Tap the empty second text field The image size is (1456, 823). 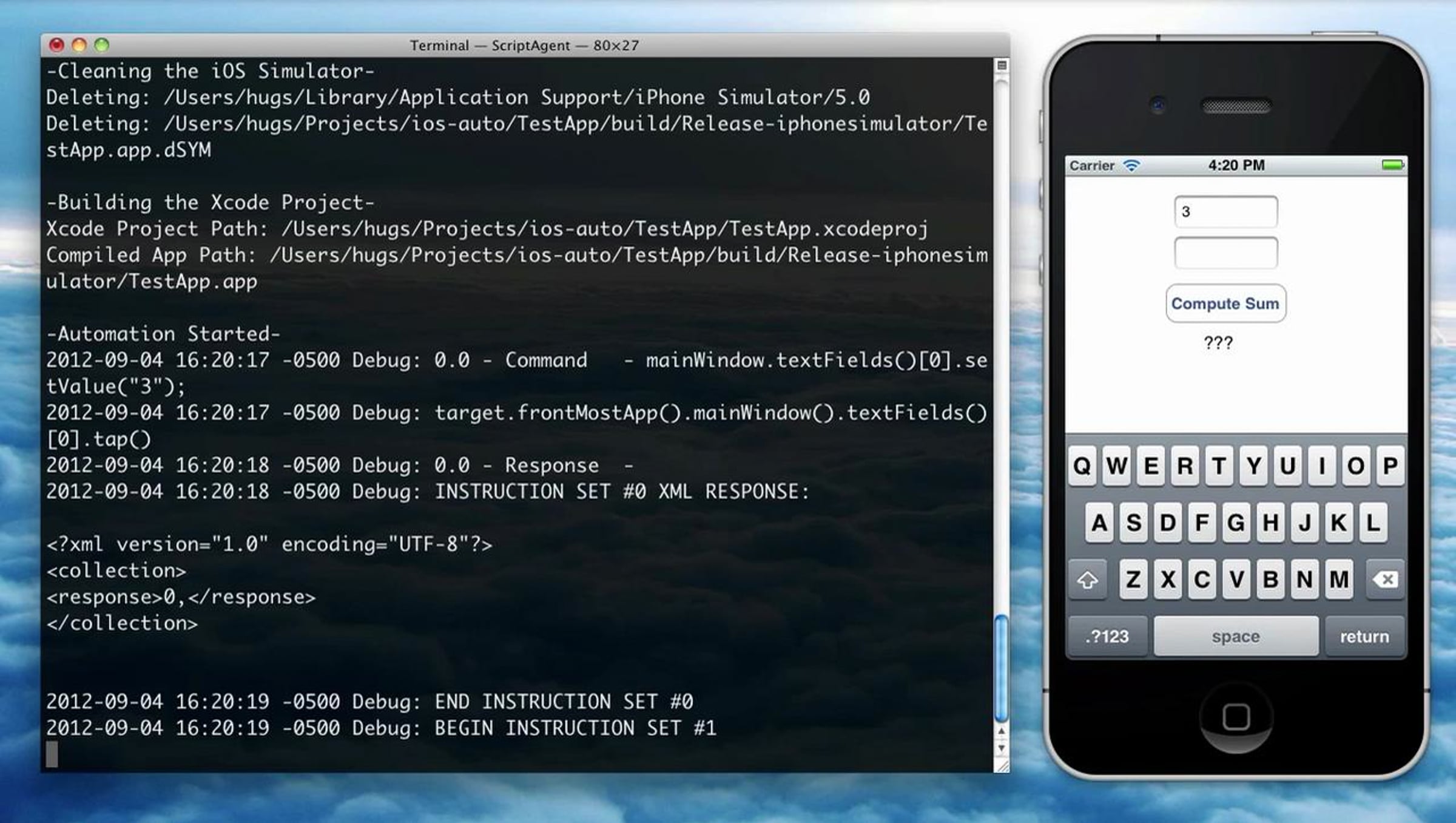coord(1225,253)
